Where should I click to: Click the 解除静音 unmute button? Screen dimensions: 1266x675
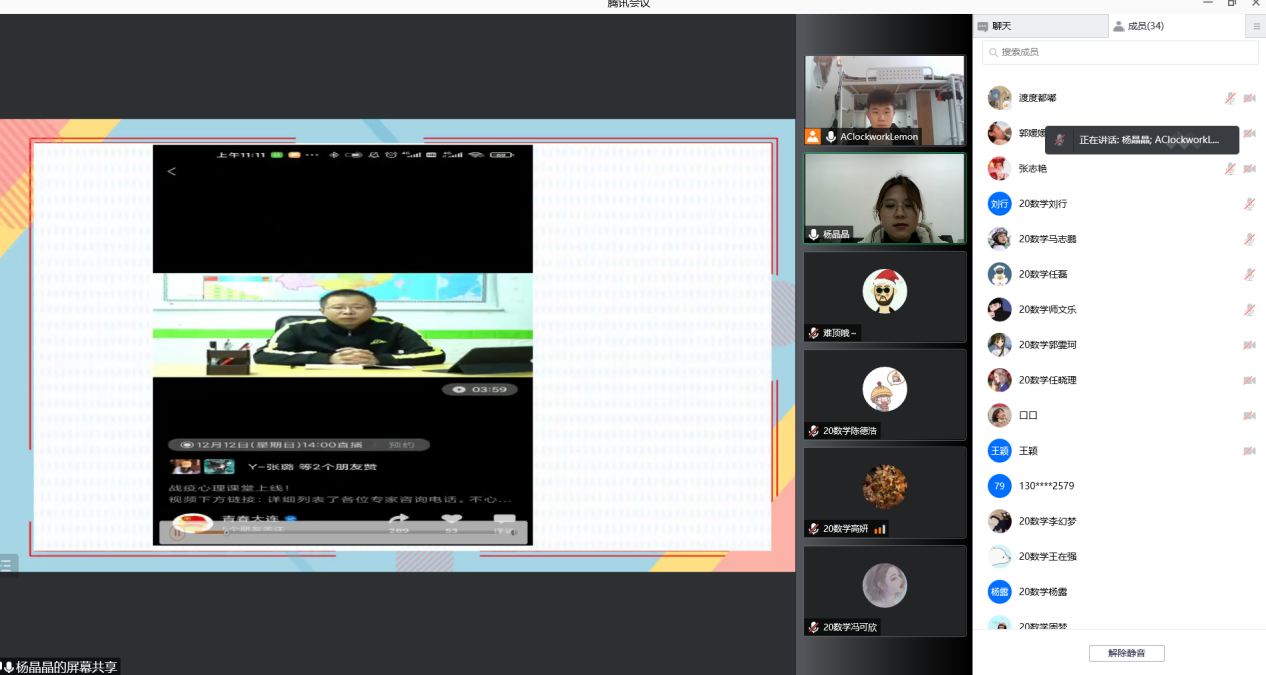click(1126, 654)
